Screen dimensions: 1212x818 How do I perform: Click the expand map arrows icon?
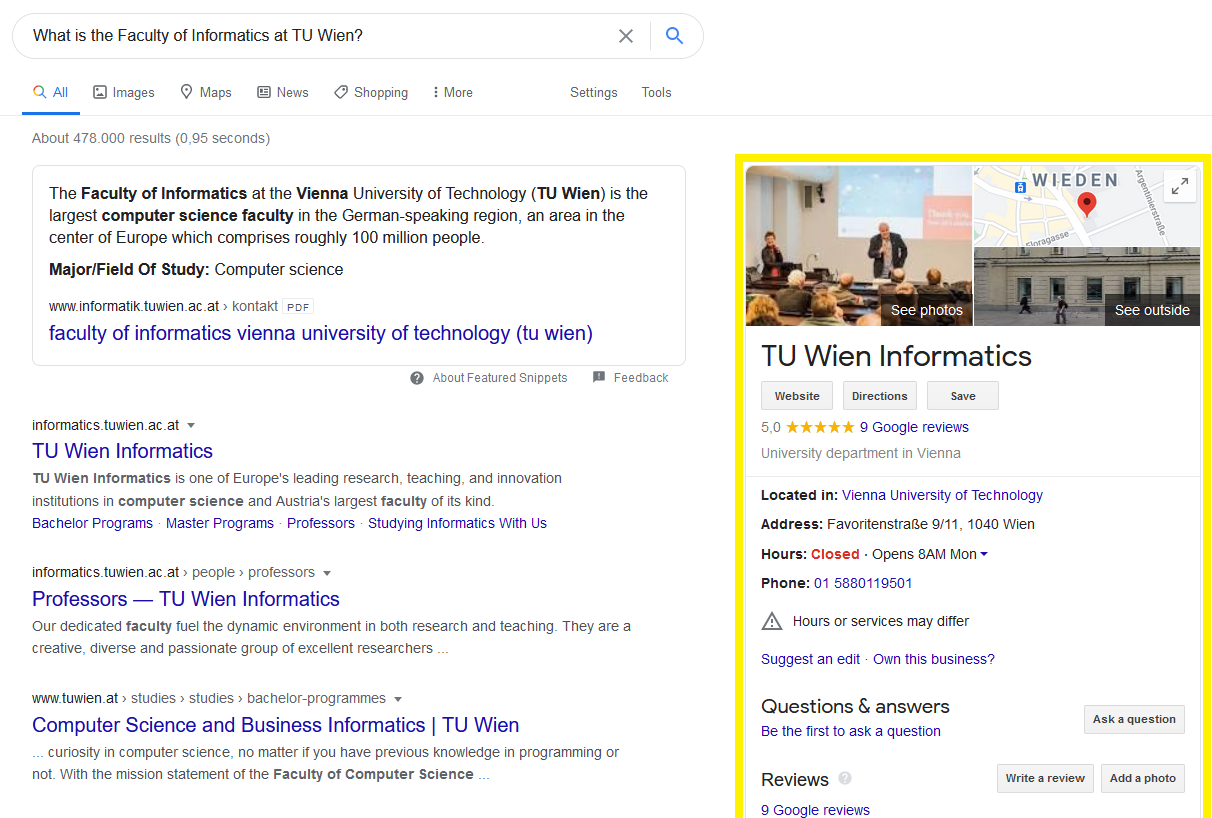click(x=1180, y=186)
